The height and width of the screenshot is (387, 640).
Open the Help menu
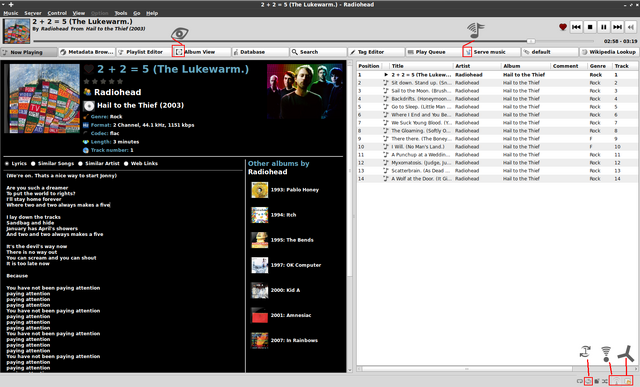click(x=152, y=13)
